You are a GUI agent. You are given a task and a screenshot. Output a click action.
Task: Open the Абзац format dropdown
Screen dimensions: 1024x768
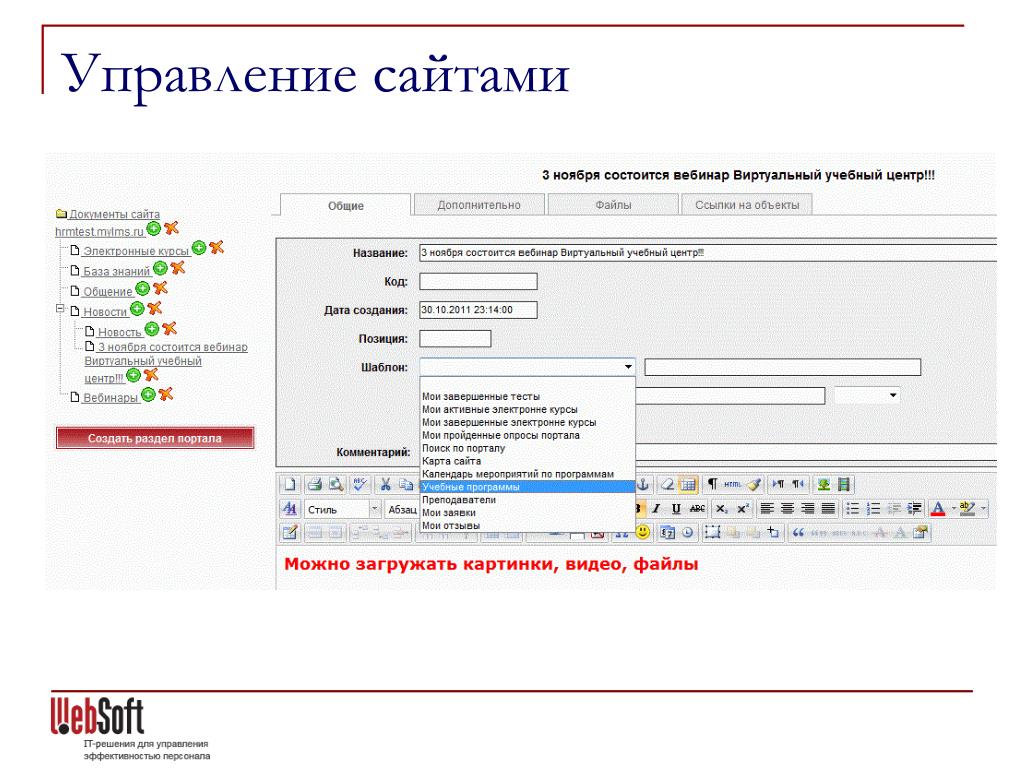pos(402,509)
